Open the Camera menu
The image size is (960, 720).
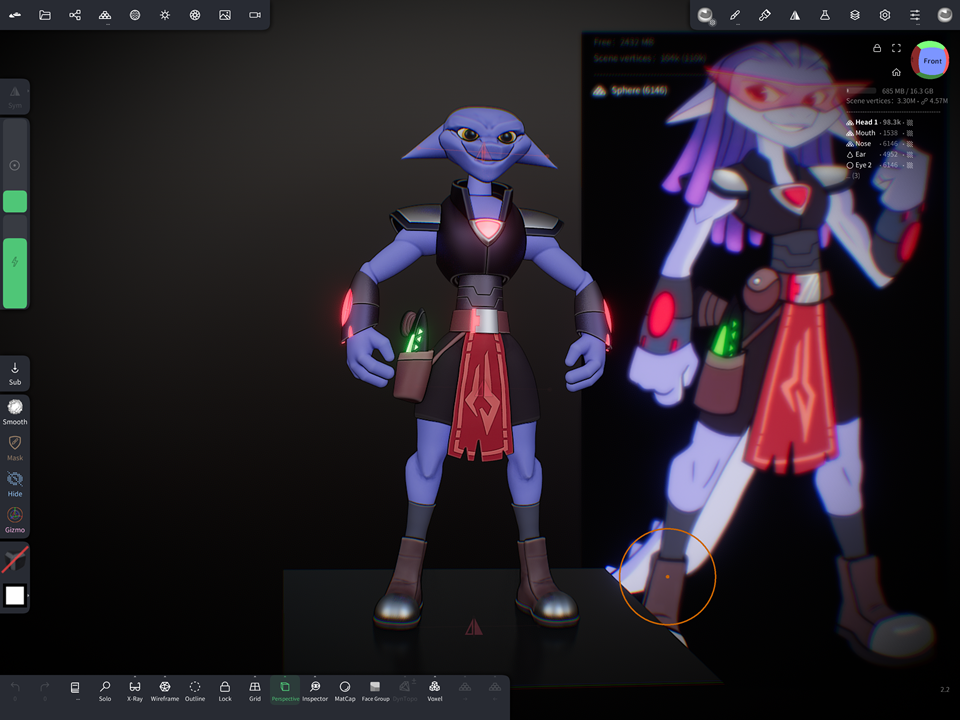255,15
